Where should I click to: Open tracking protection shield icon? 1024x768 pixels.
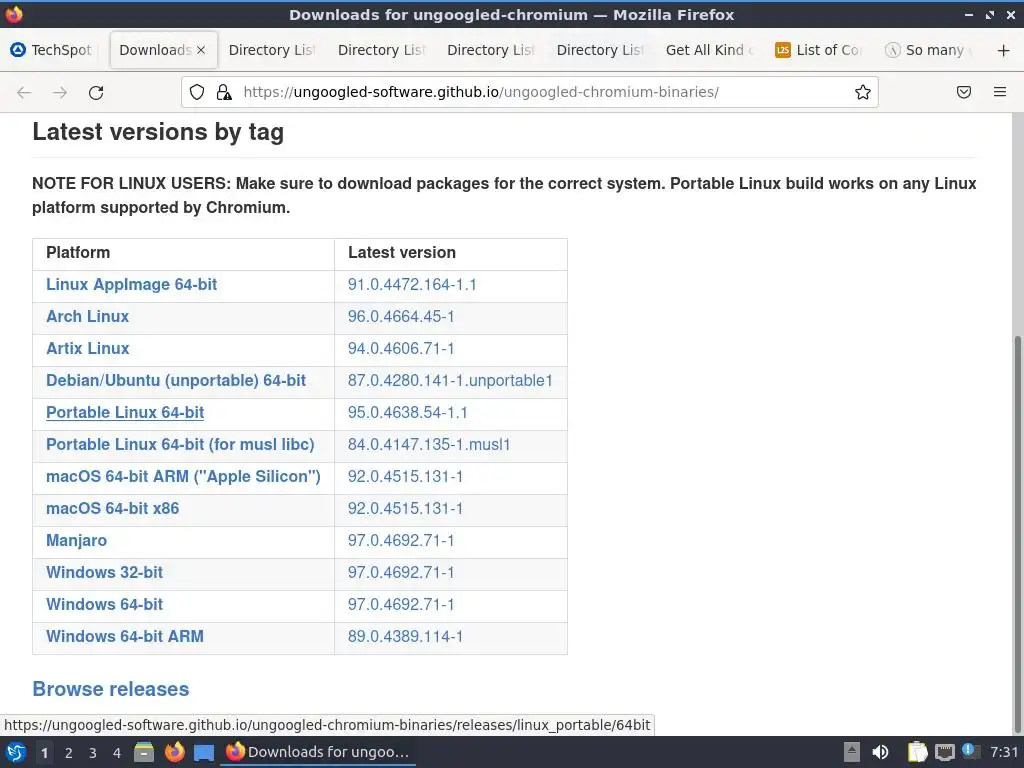tap(197, 92)
